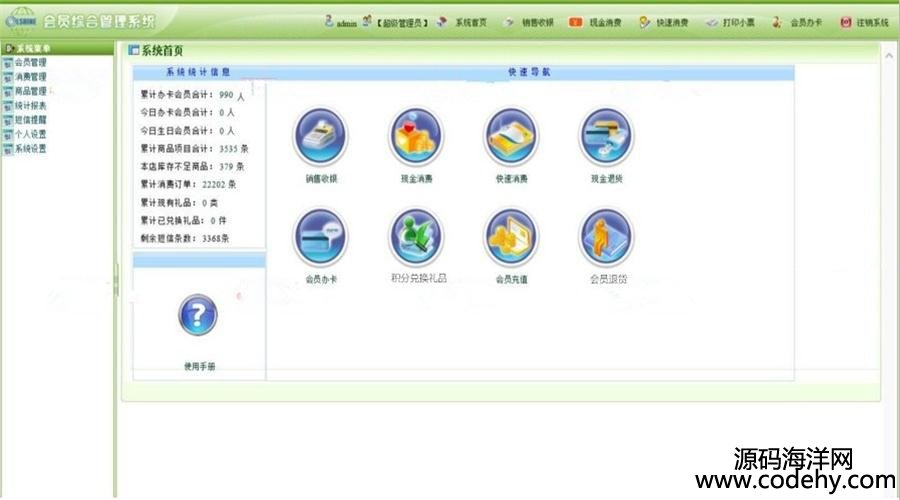The width and height of the screenshot is (900, 500).
Task: Open the 会员办卡 quick navigation icon
Action: pyautogui.click(x=321, y=237)
